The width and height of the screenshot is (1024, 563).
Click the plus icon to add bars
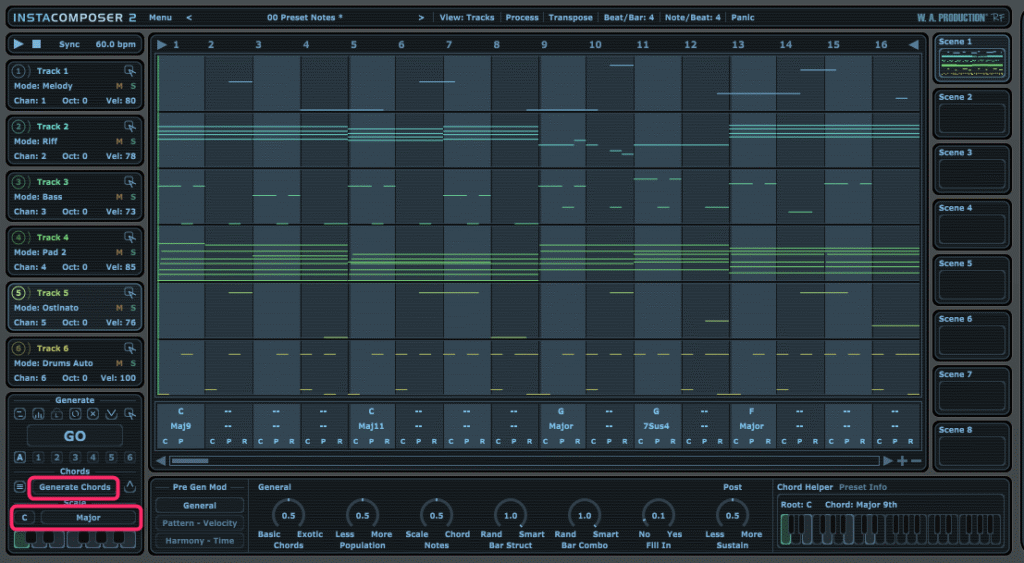(902, 460)
